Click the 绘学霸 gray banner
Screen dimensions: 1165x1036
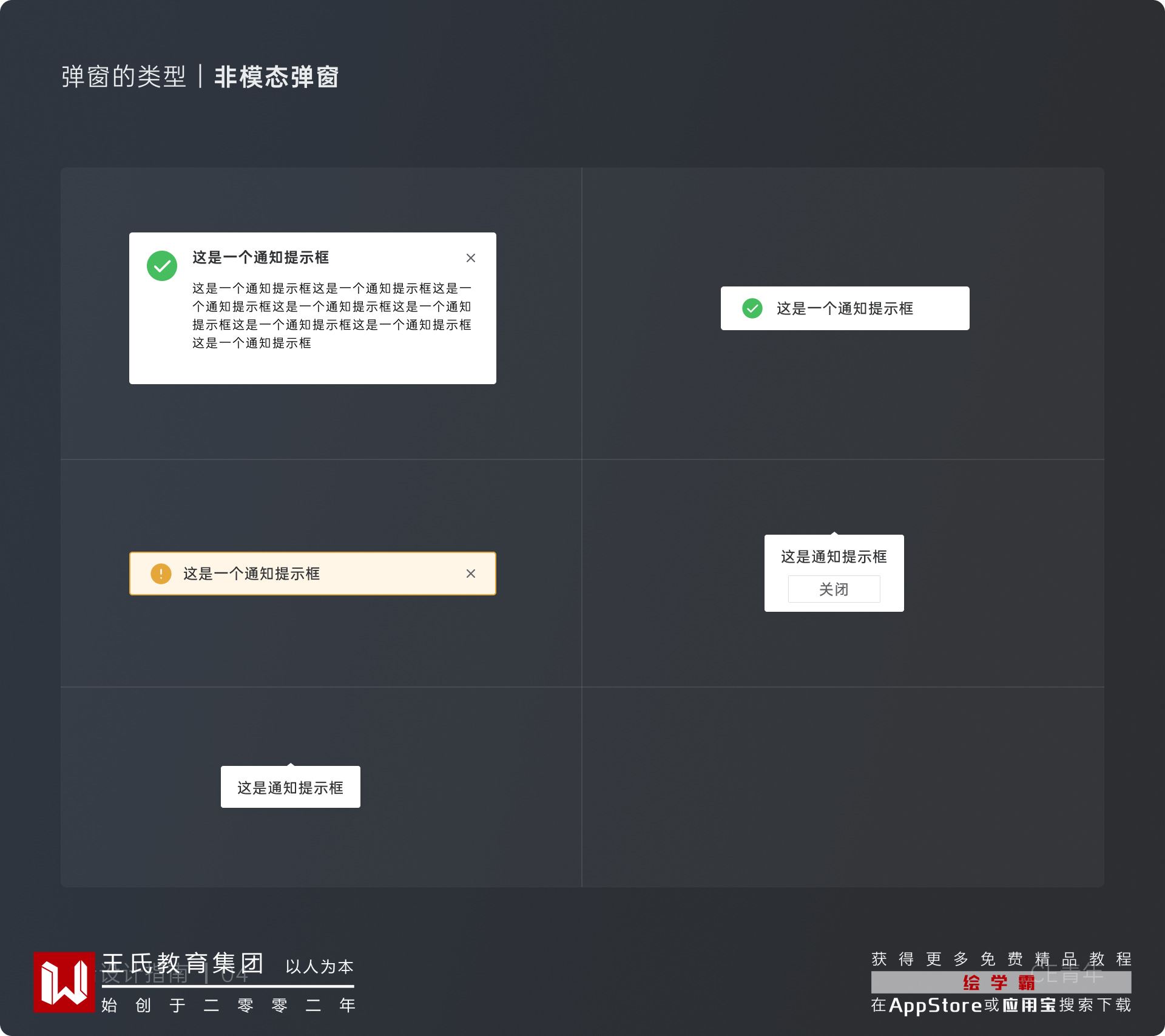click(1001, 982)
